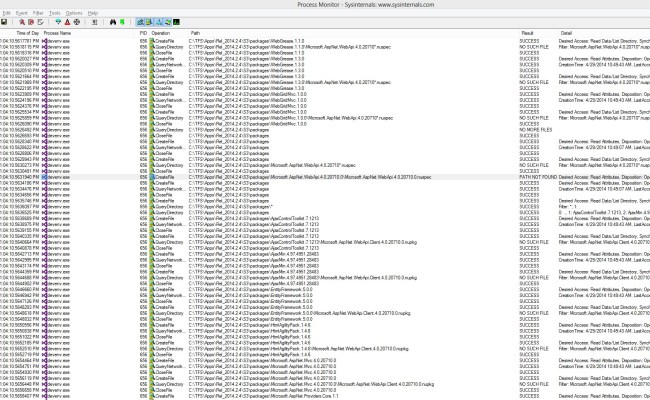Toggle Show File System Activity
Viewport: 650px width, 400px height.
[x=149, y=22]
